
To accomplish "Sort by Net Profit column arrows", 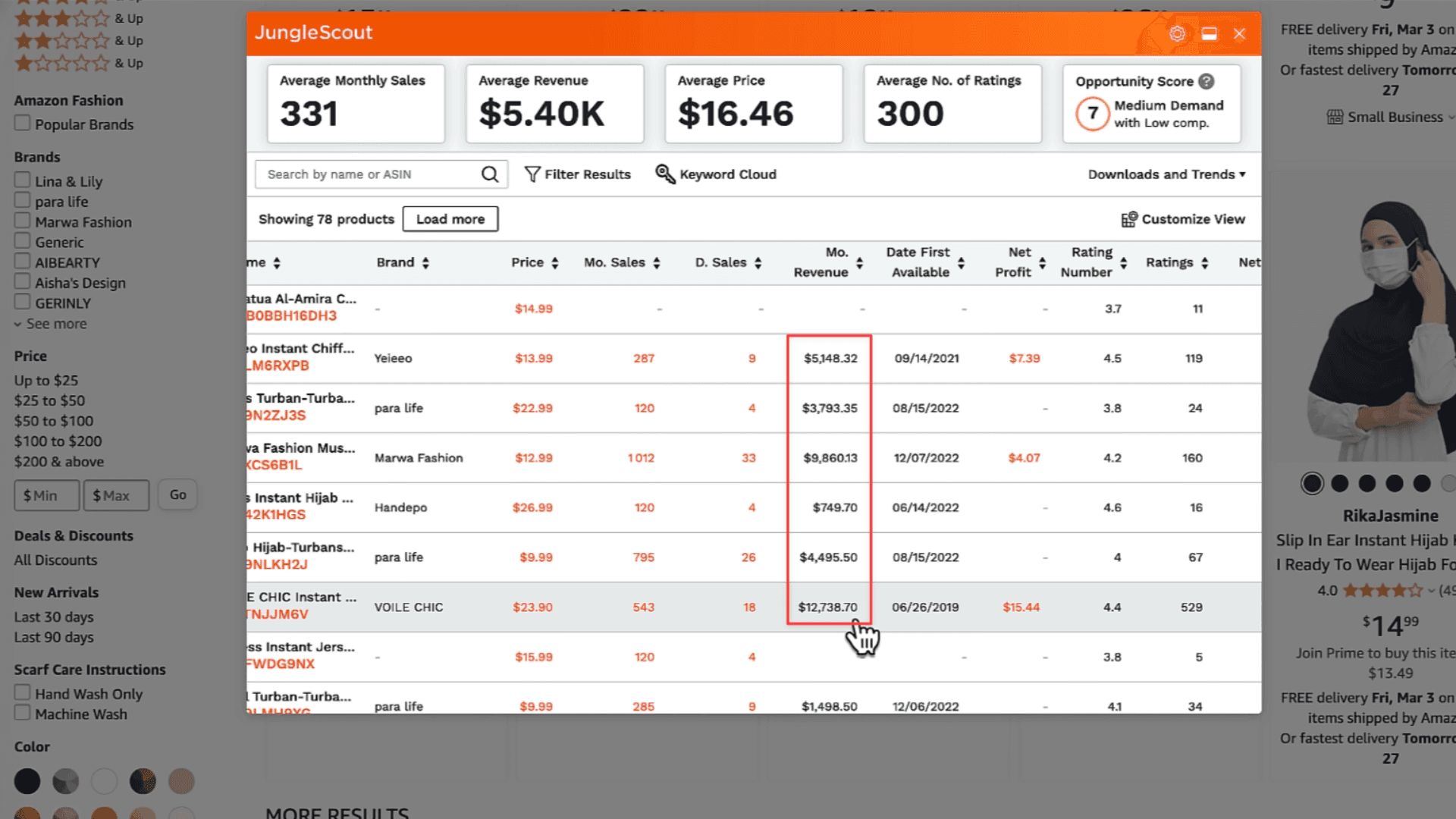I will point(1042,262).
